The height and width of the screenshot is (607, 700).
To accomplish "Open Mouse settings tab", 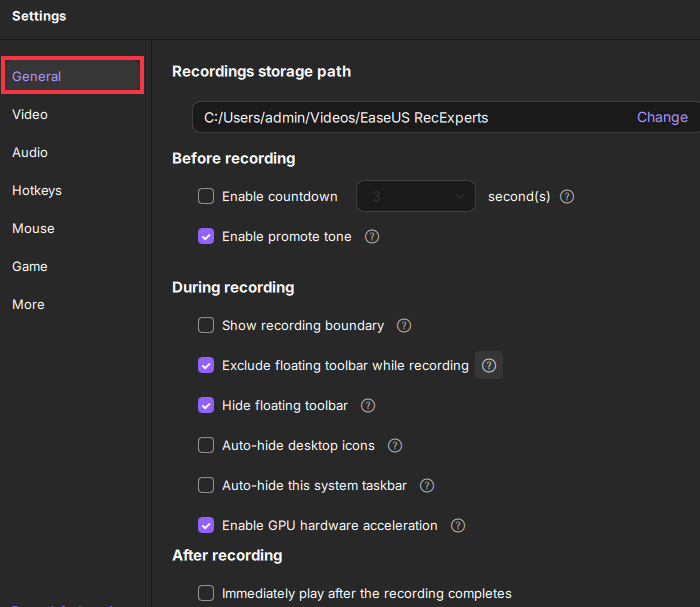I will pyautogui.click(x=33, y=229).
